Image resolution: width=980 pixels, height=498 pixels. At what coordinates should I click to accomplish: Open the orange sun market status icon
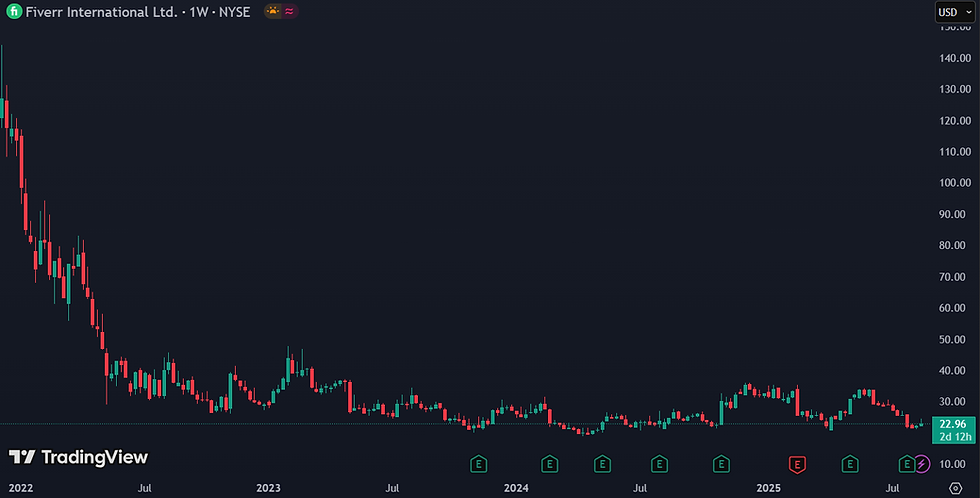click(x=272, y=11)
